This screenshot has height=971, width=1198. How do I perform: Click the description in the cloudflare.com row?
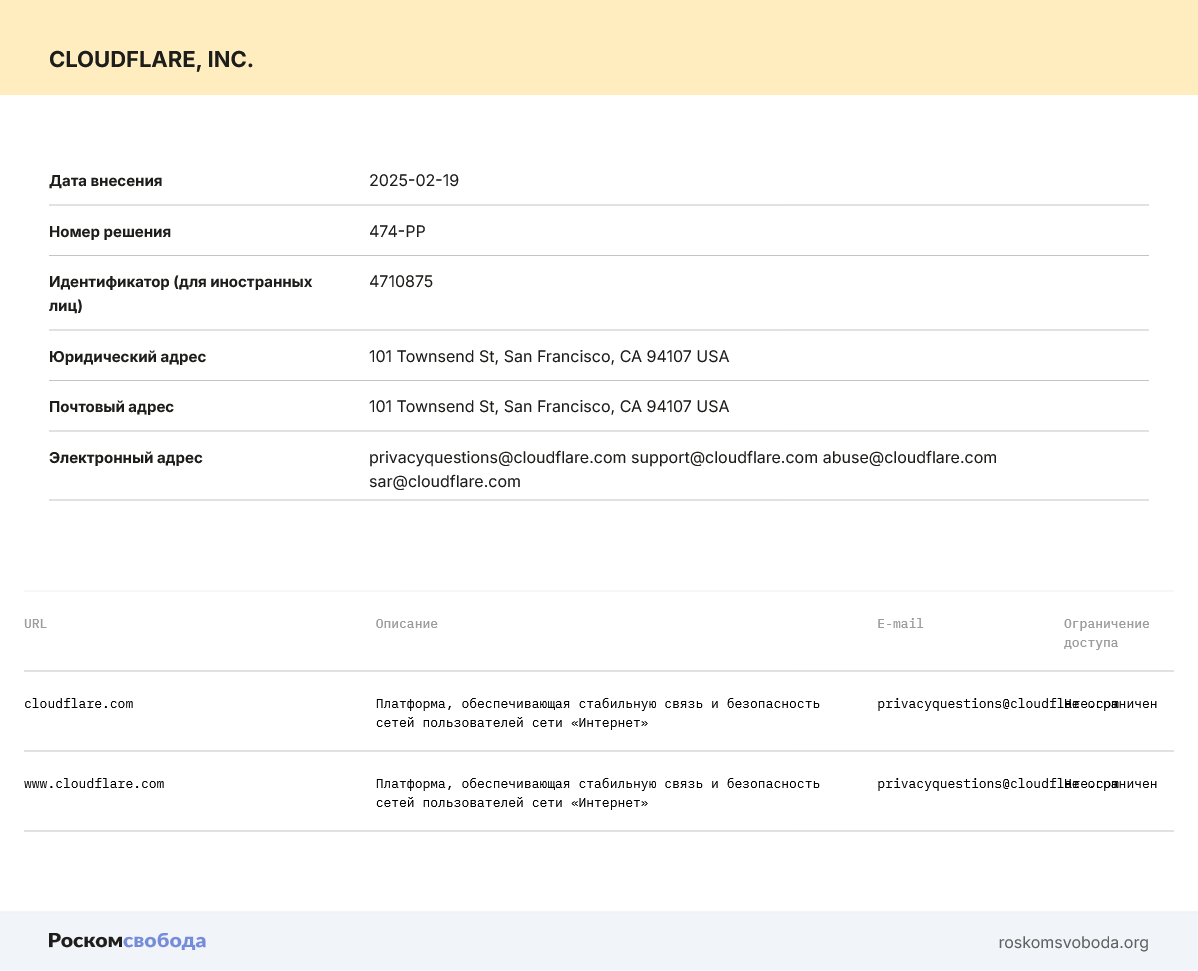point(597,713)
